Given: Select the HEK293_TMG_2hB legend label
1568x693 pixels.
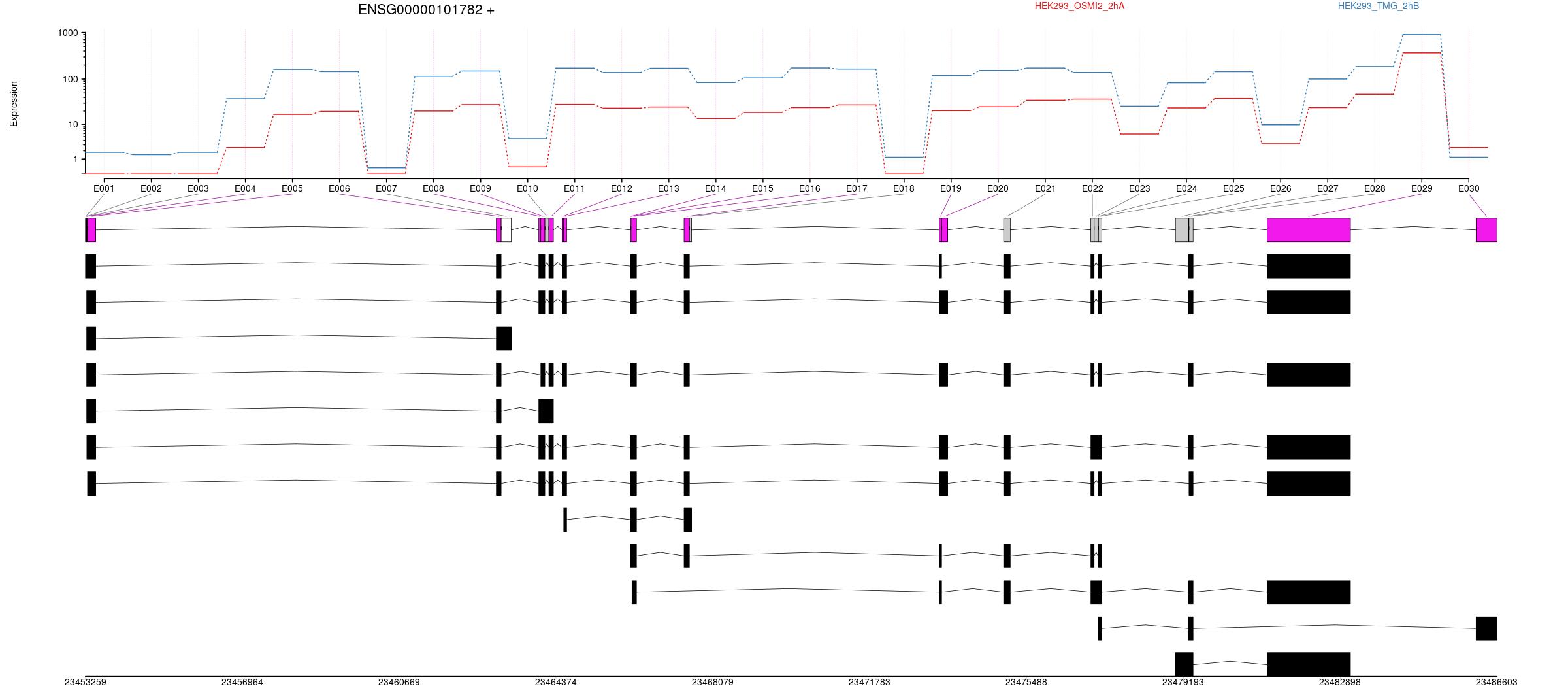Looking at the screenshot, I should (1379, 6).
